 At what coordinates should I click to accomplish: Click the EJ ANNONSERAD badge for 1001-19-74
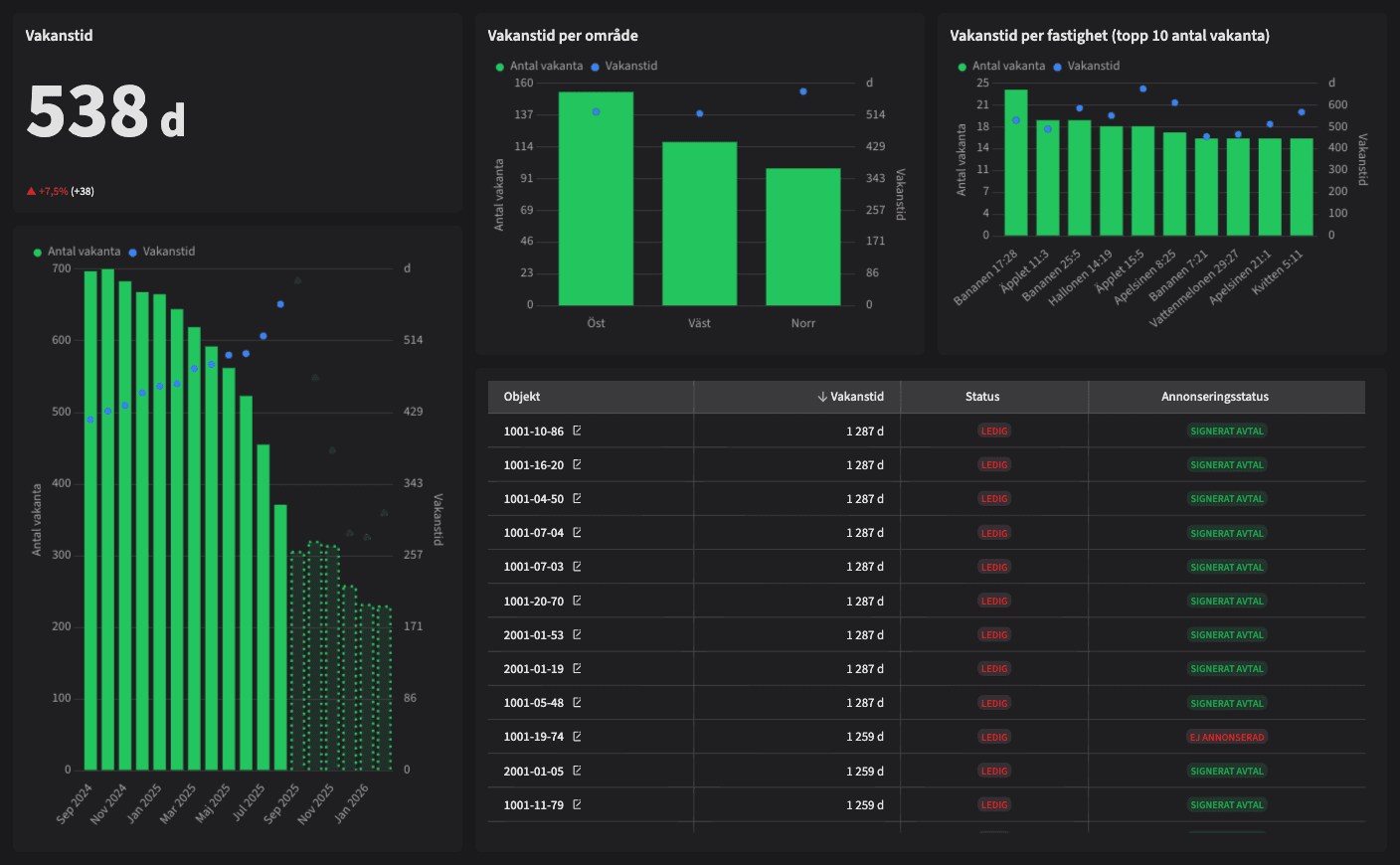coord(1226,737)
